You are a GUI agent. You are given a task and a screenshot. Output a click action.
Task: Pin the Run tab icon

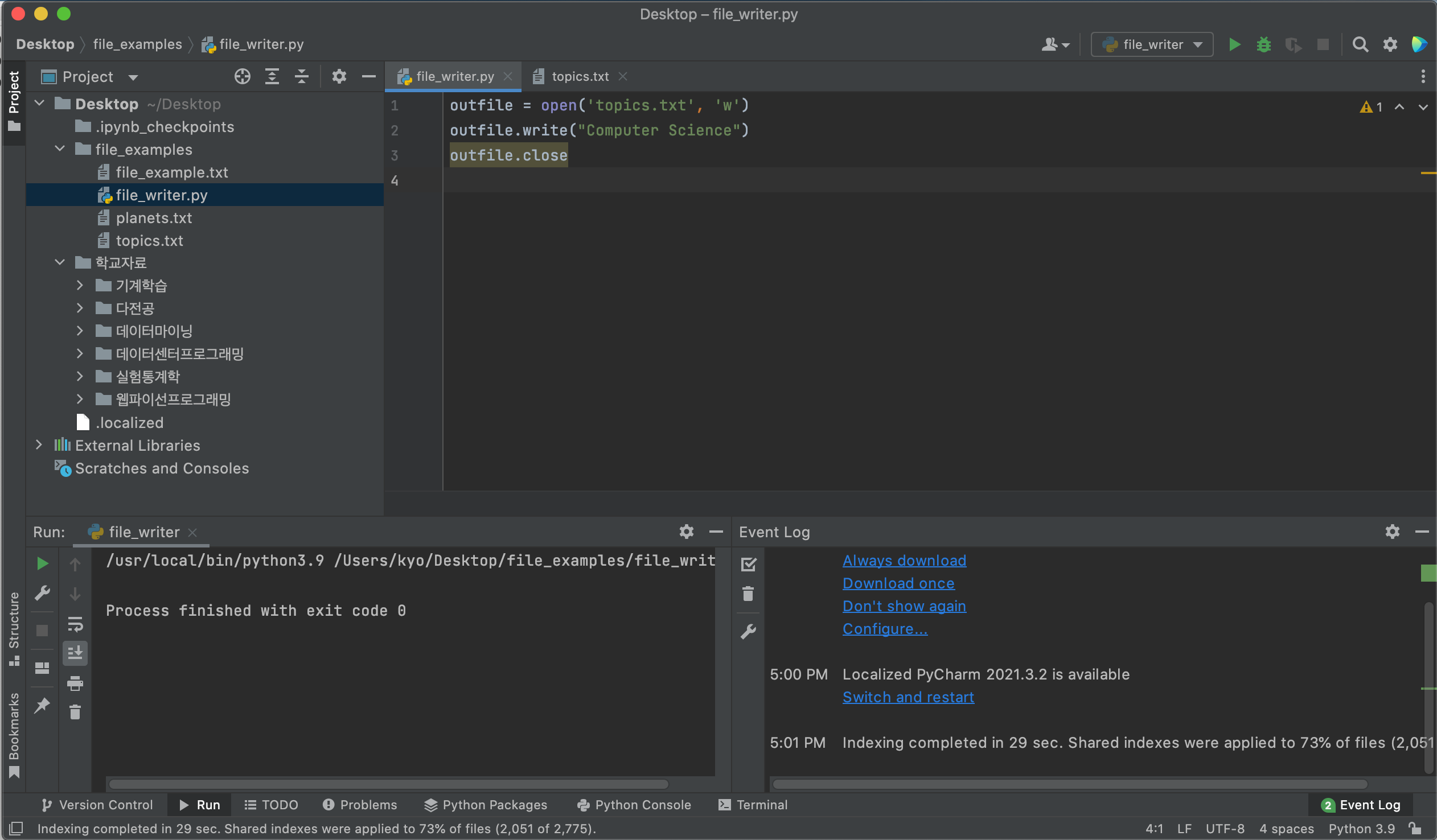click(x=42, y=706)
